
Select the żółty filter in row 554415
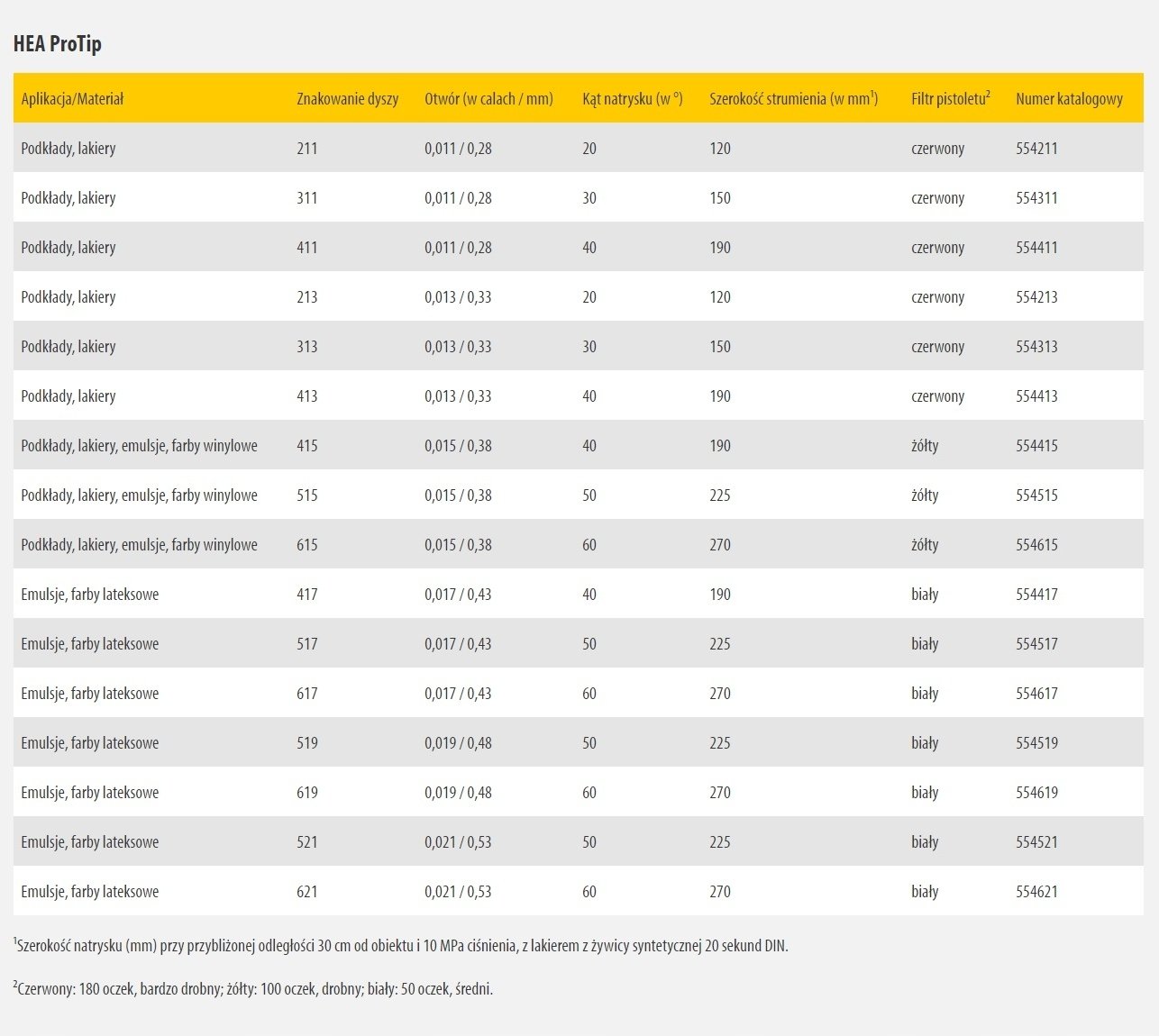[925, 446]
